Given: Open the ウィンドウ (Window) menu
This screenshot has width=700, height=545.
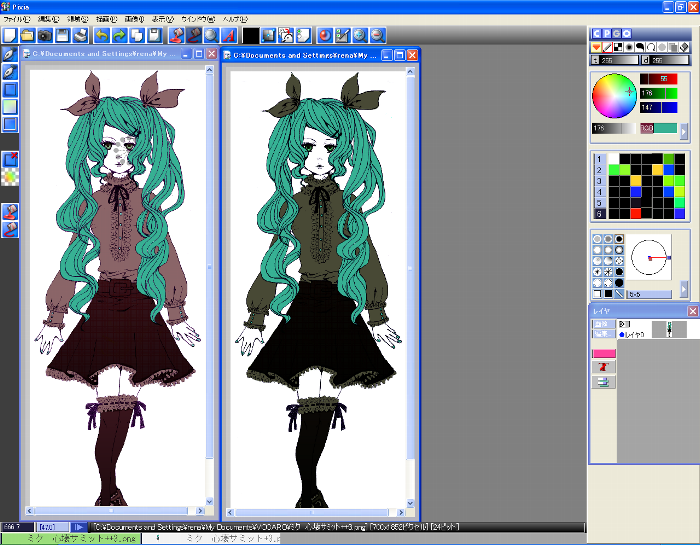Looking at the screenshot, I should pyautogui.click(x=198, y=19).
